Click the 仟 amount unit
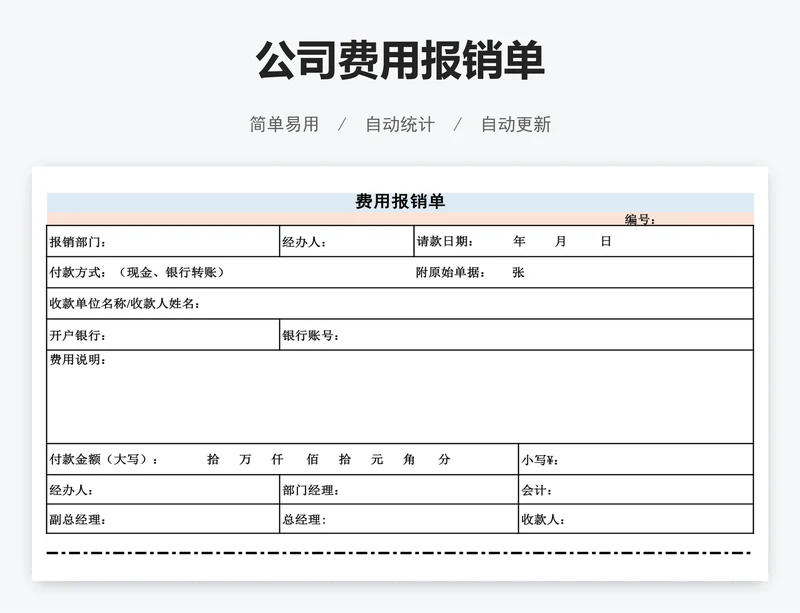 [x=278, y=459]
